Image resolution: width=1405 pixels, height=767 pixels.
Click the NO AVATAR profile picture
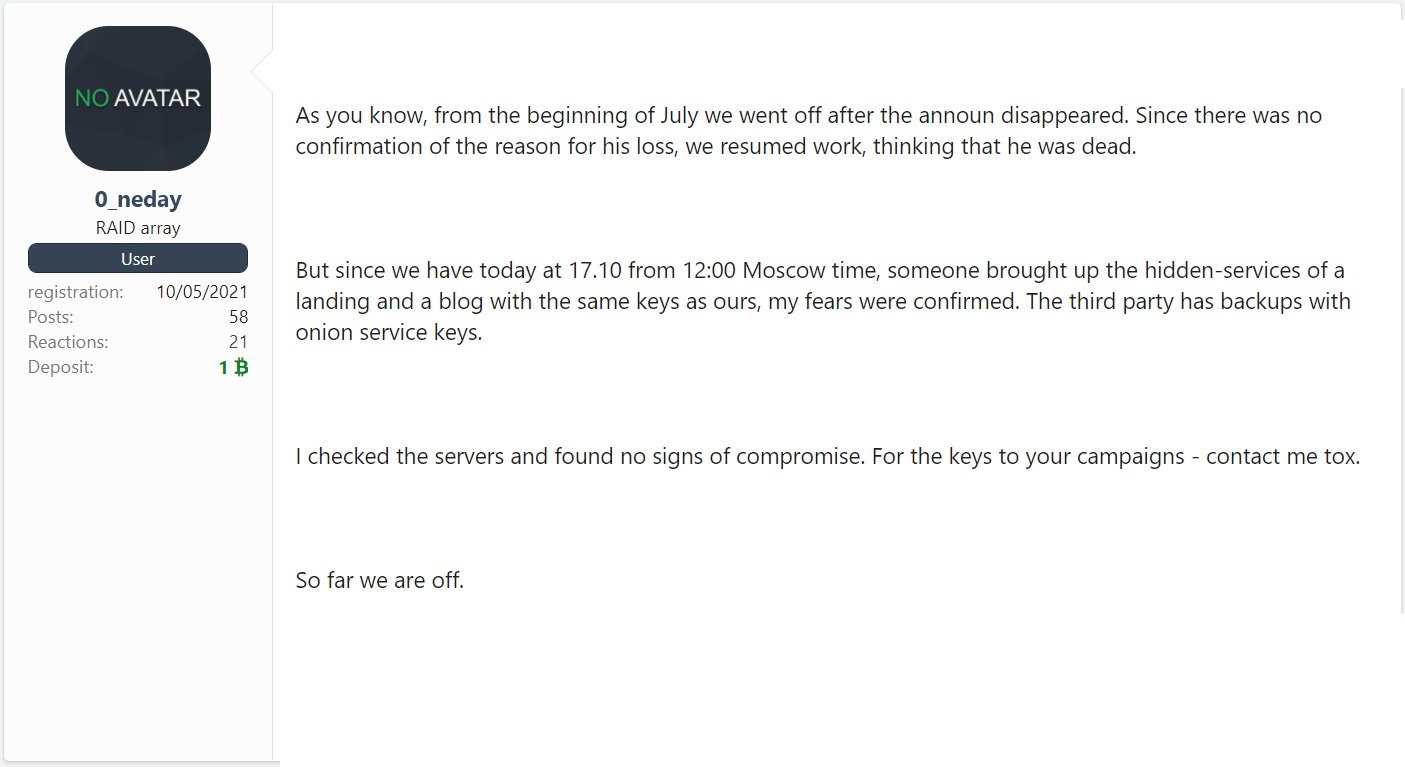coord(138,98)
